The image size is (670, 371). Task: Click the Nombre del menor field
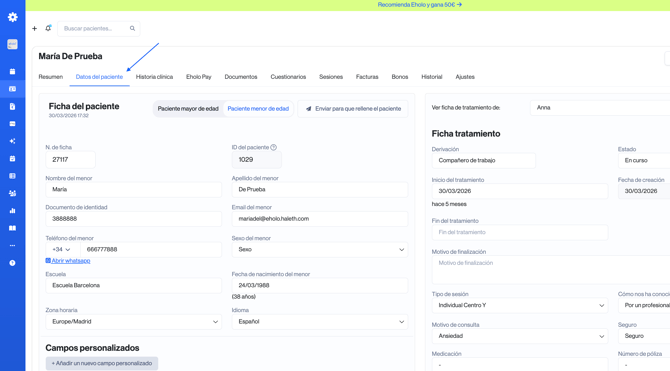coord(133,190)
